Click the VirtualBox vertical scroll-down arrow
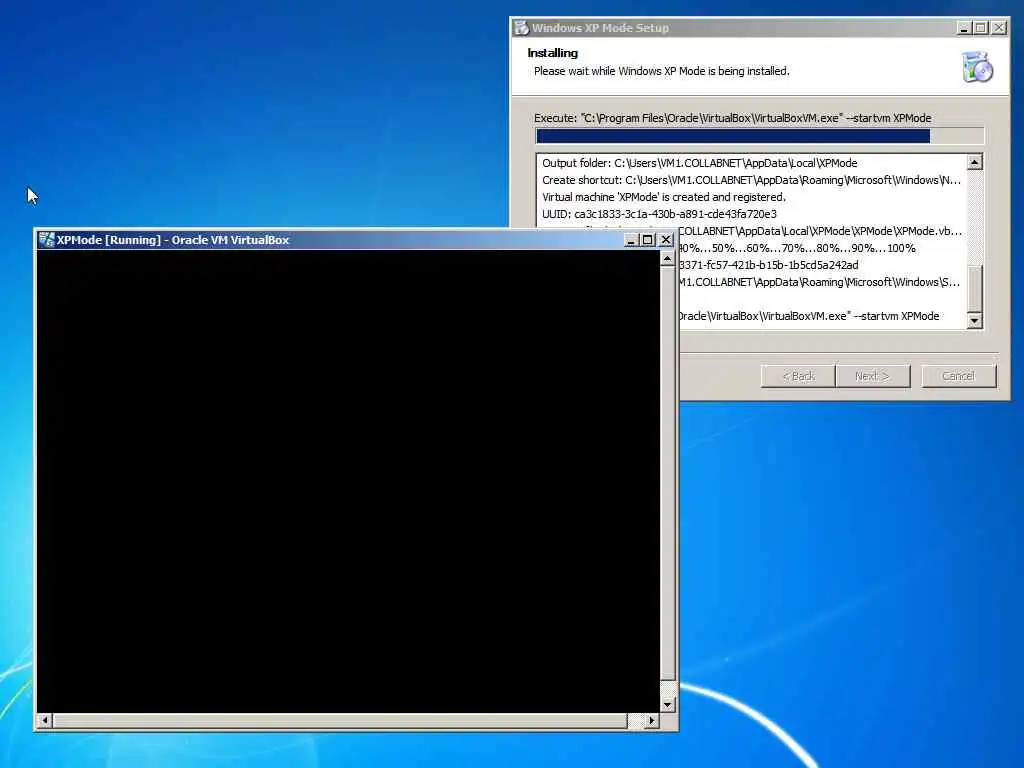The width and height of the screenshot is (1024, 768). click(667, 705)
